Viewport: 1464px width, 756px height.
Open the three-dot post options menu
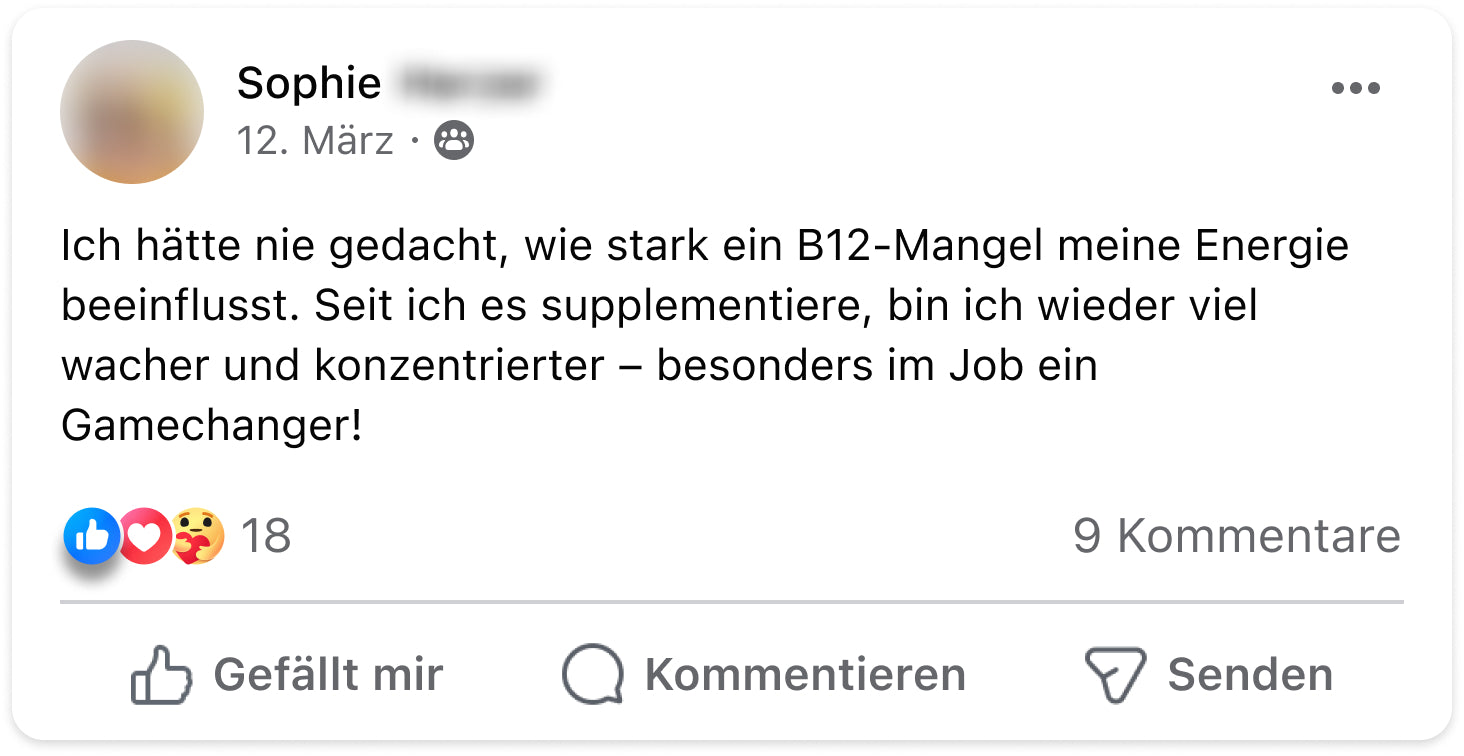(1355, 88)
